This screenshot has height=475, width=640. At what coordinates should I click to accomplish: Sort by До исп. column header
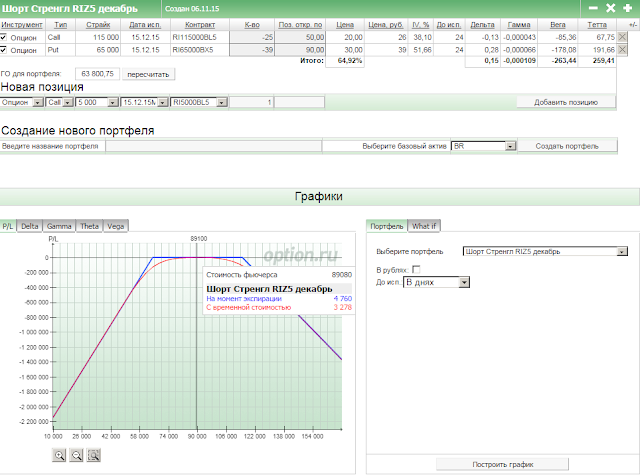click(449, 25)
